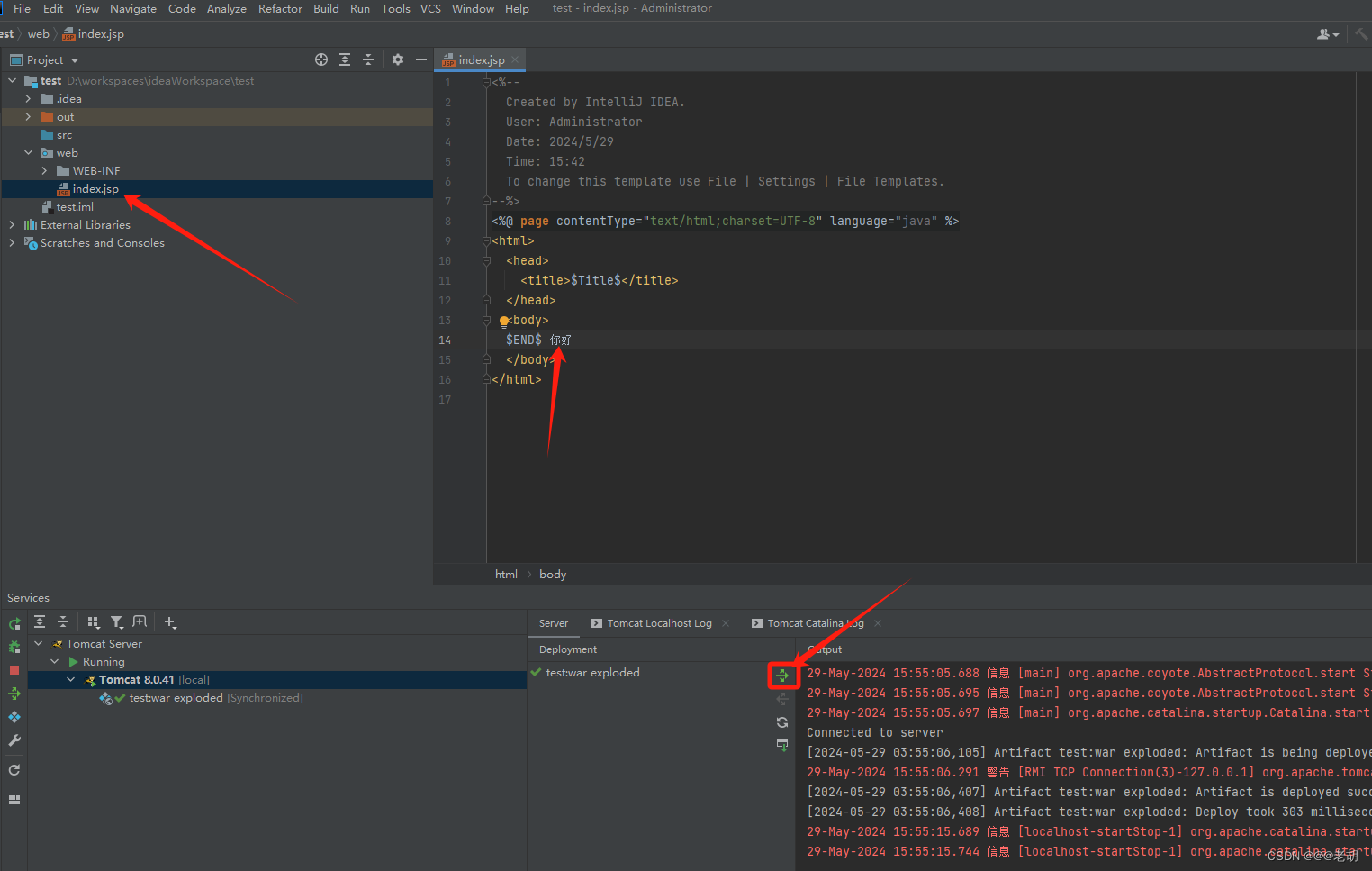1372x871 pixels.
Task: Expand External Libraries node
Action: tap(13, 225)
